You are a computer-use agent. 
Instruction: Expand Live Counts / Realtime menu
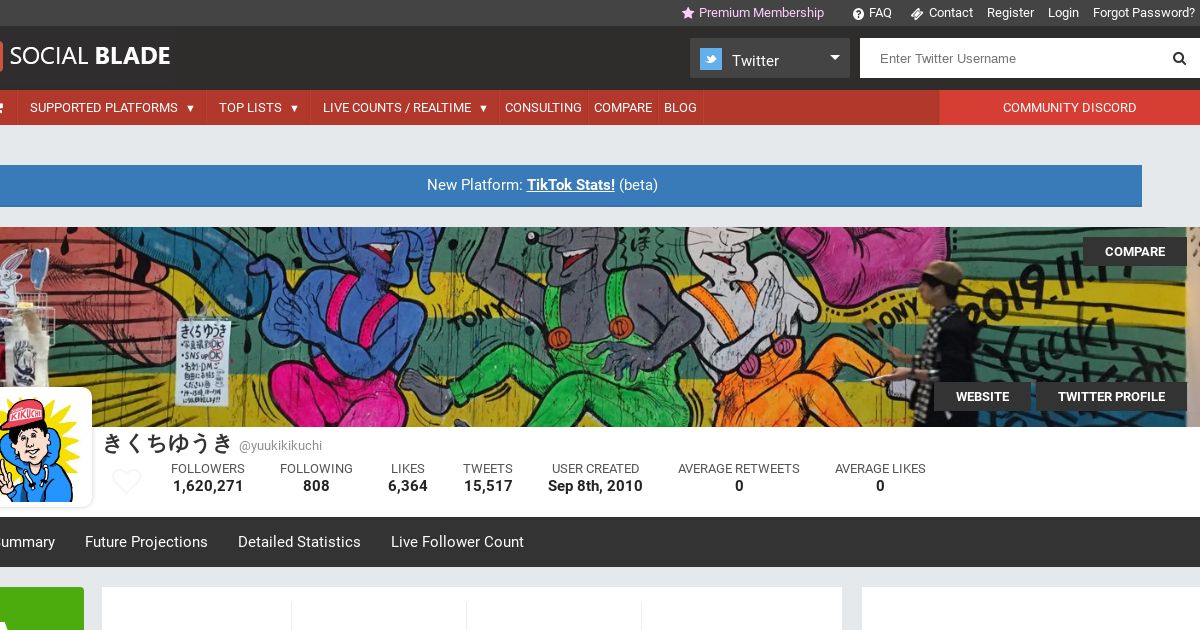405,107
